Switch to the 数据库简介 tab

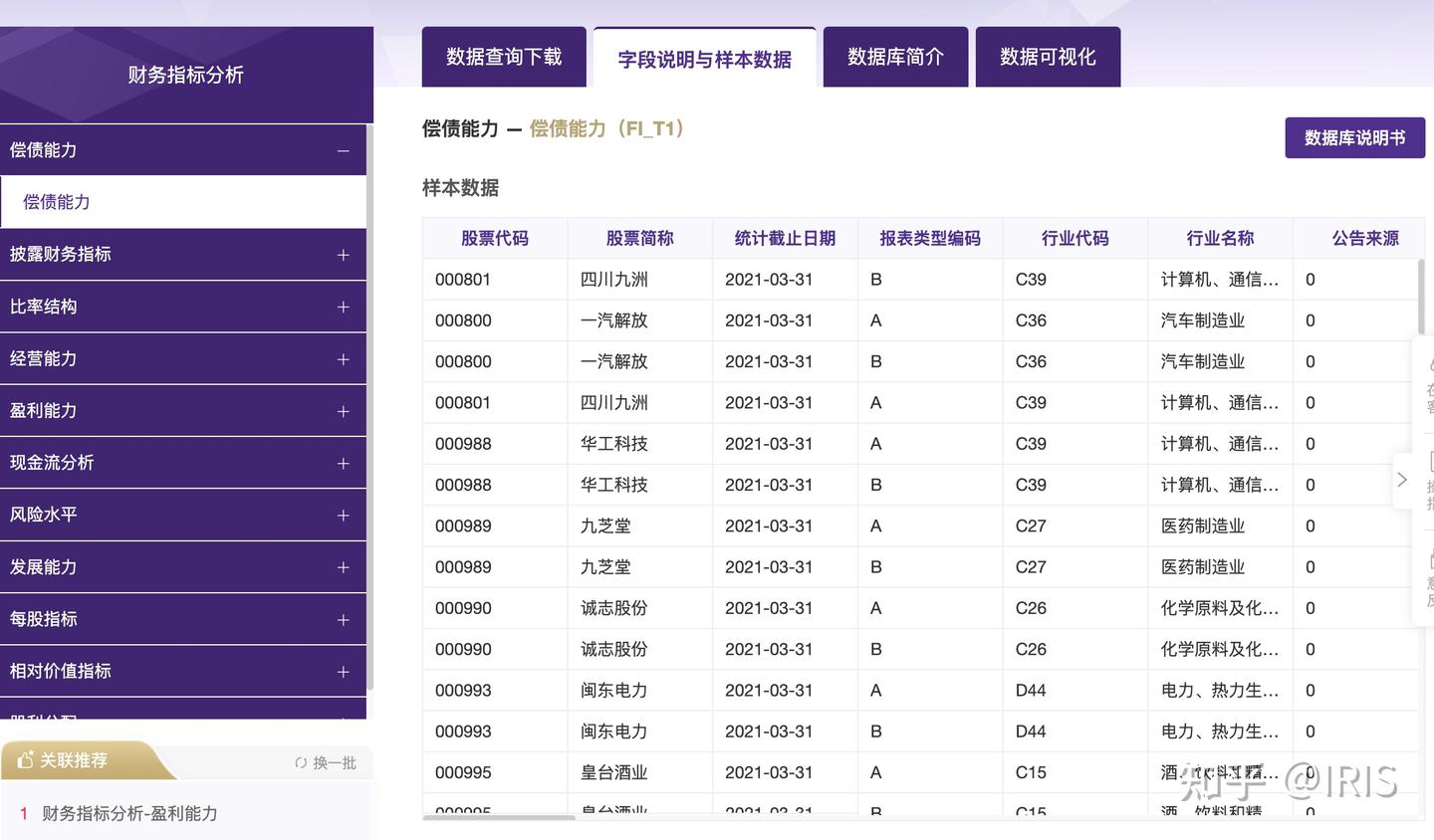895,57
